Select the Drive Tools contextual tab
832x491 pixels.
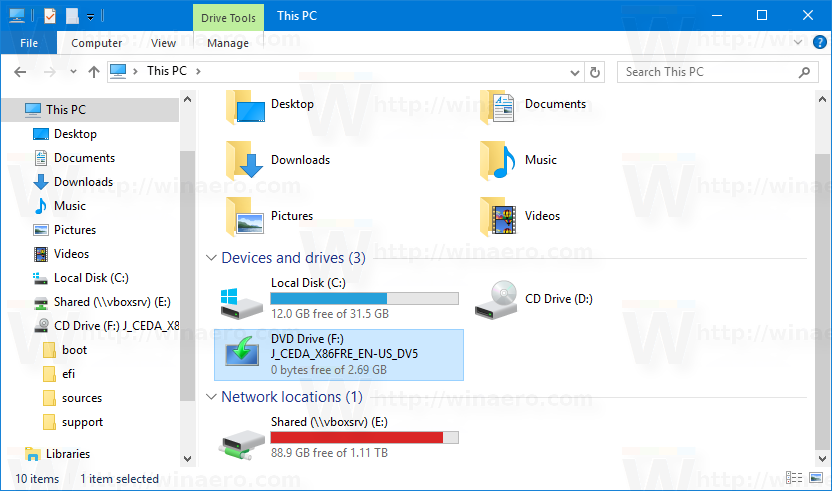pyautogui.click(x=228, y=18)
